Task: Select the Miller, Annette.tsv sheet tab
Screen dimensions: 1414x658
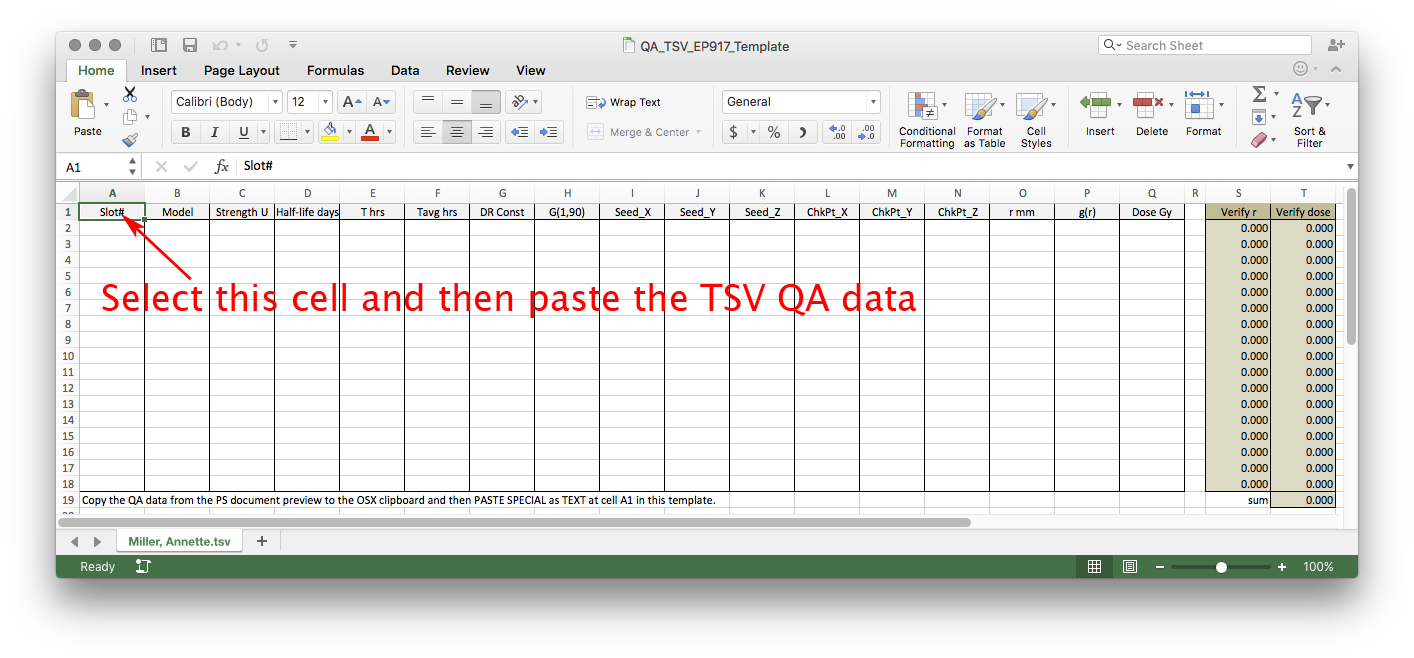Action: [179, 541]
